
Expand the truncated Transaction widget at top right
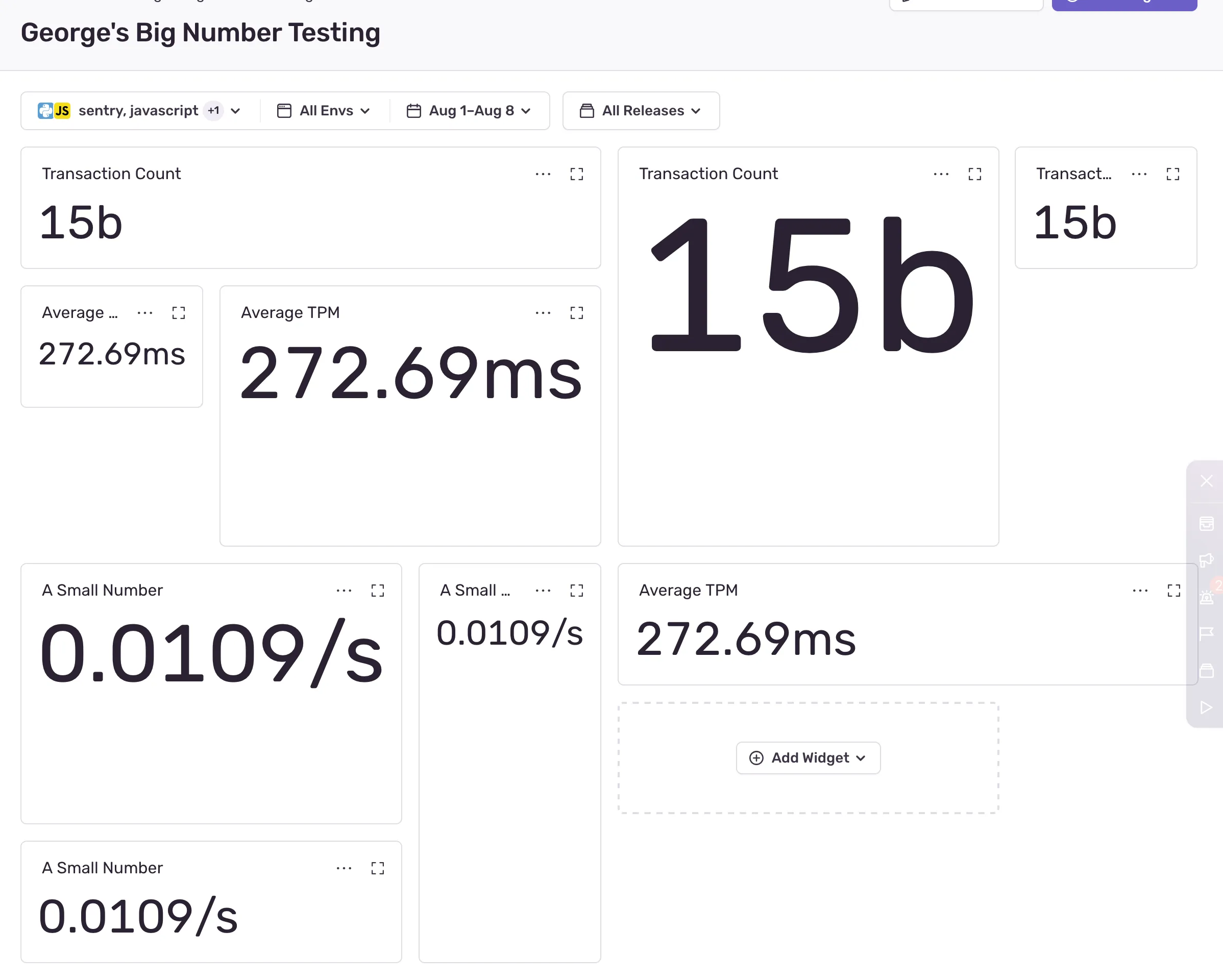click(1173, 174)
